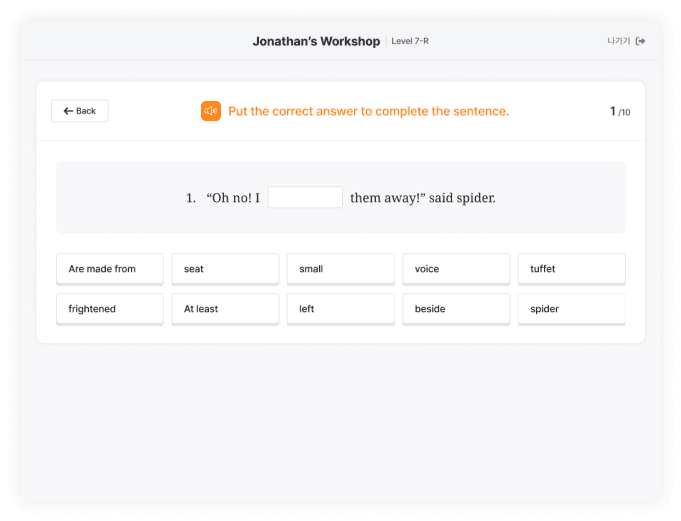Choose the 'tuffet' word tile
Screen dimensions: 681x521
click(x=571, y=269)
